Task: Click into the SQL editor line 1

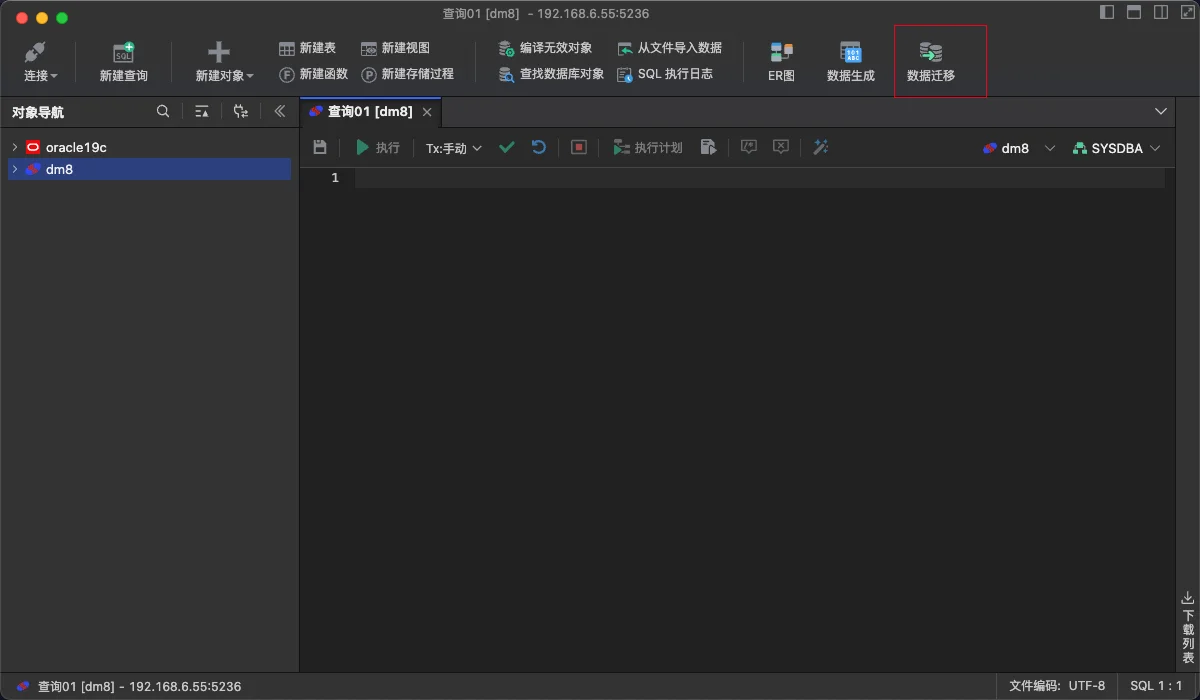Action: tap(758, 178)
